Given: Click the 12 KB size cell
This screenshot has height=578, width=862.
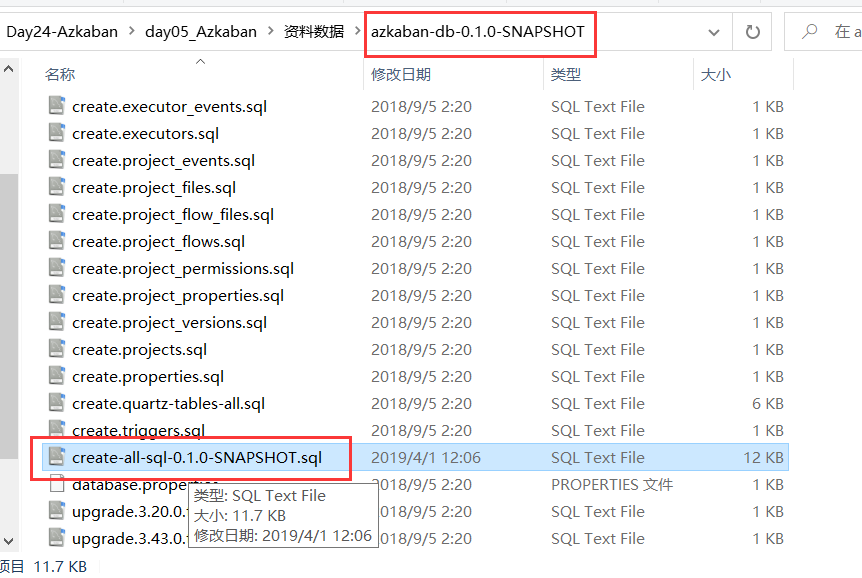Looking at the screenshot, I should 763,458.
